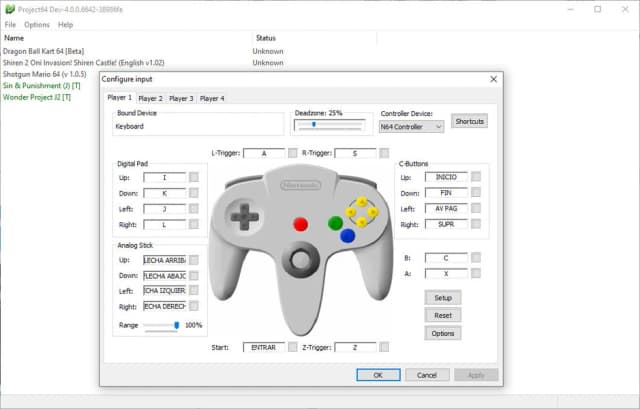This screenshot has width=640, height=409.
Task: Click the red B button on controller image
Action: 300,224
